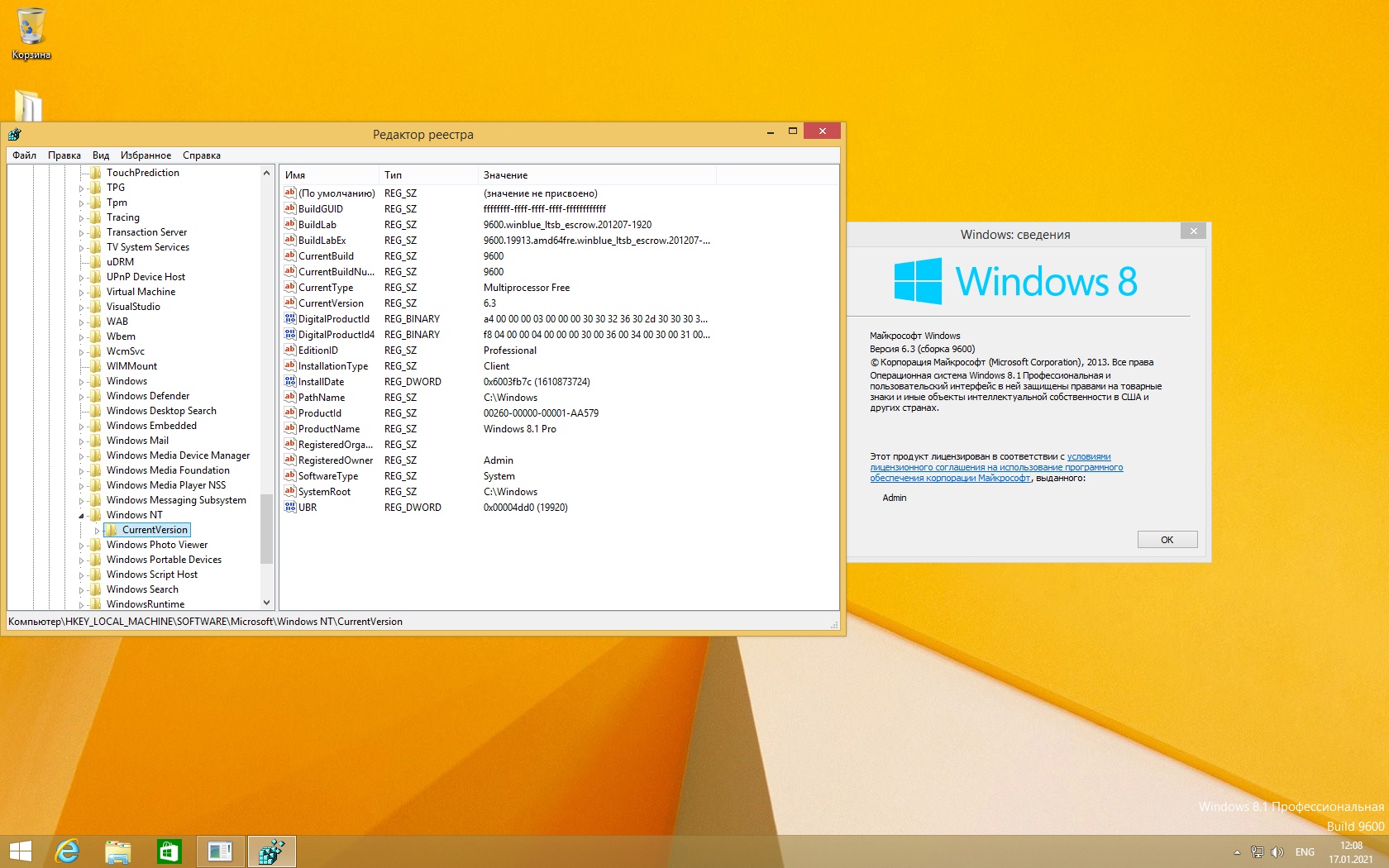Open File Explorer from the taskbar
This screenshot has height=868, width=1389.
coord(118,851)
